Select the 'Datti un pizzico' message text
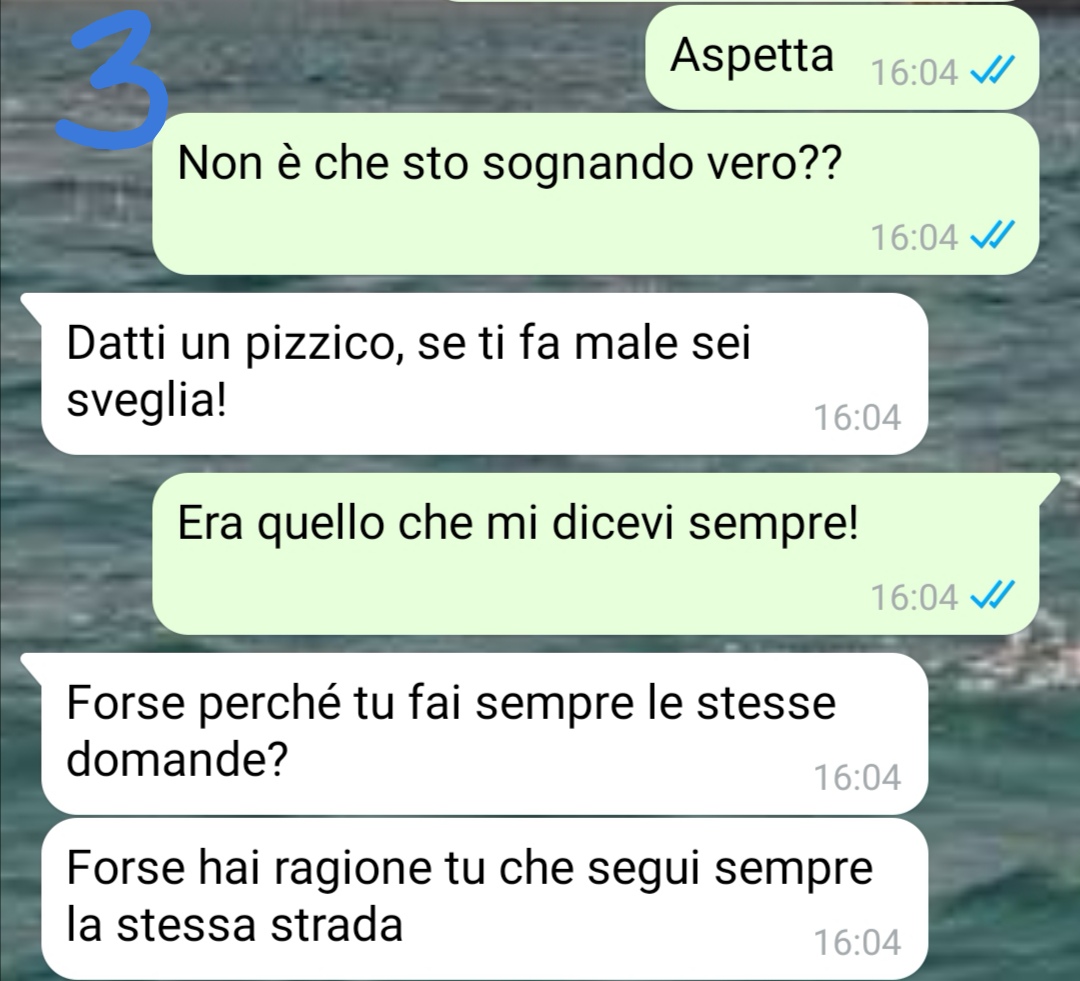 point(408,371)
